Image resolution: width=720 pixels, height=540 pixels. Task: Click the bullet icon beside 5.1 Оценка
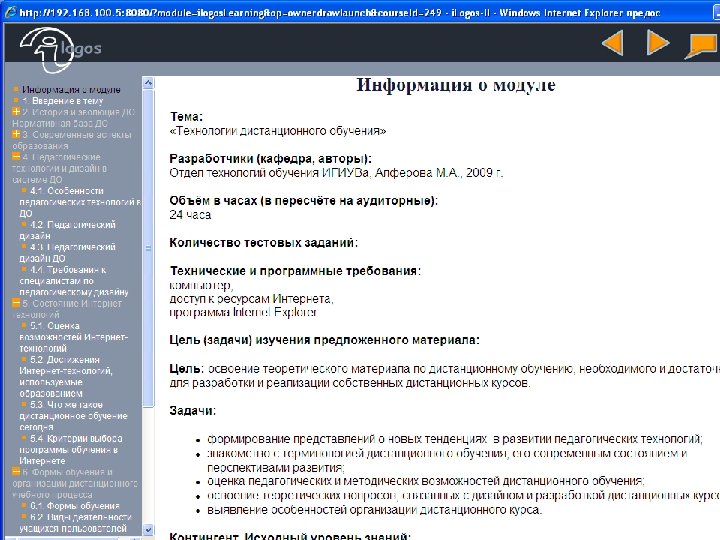(24, 325)
